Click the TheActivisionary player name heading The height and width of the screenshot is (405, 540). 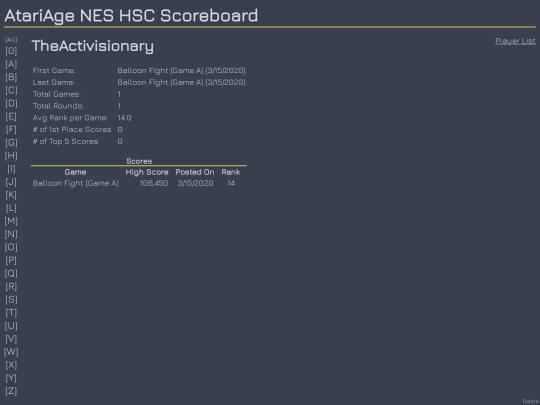[93, 46]
